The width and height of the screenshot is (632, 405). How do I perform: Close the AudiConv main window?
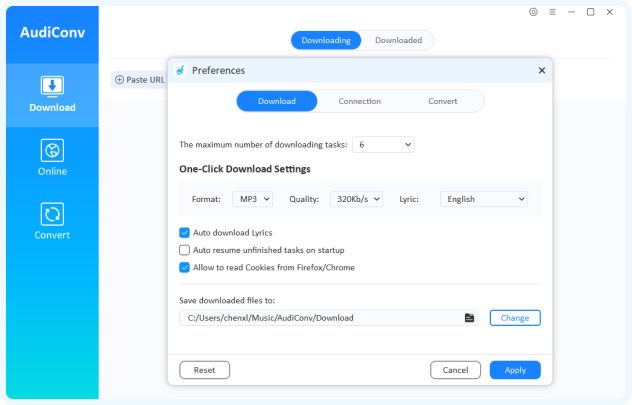pyautogui.click(x=610, y=12)
